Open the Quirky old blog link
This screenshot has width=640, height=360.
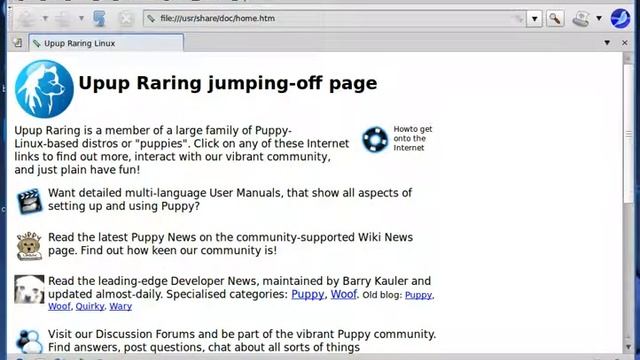90,306
